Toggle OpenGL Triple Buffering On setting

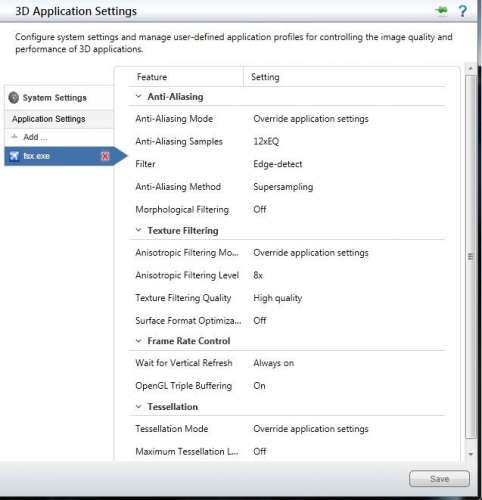[x=259, y=386]
